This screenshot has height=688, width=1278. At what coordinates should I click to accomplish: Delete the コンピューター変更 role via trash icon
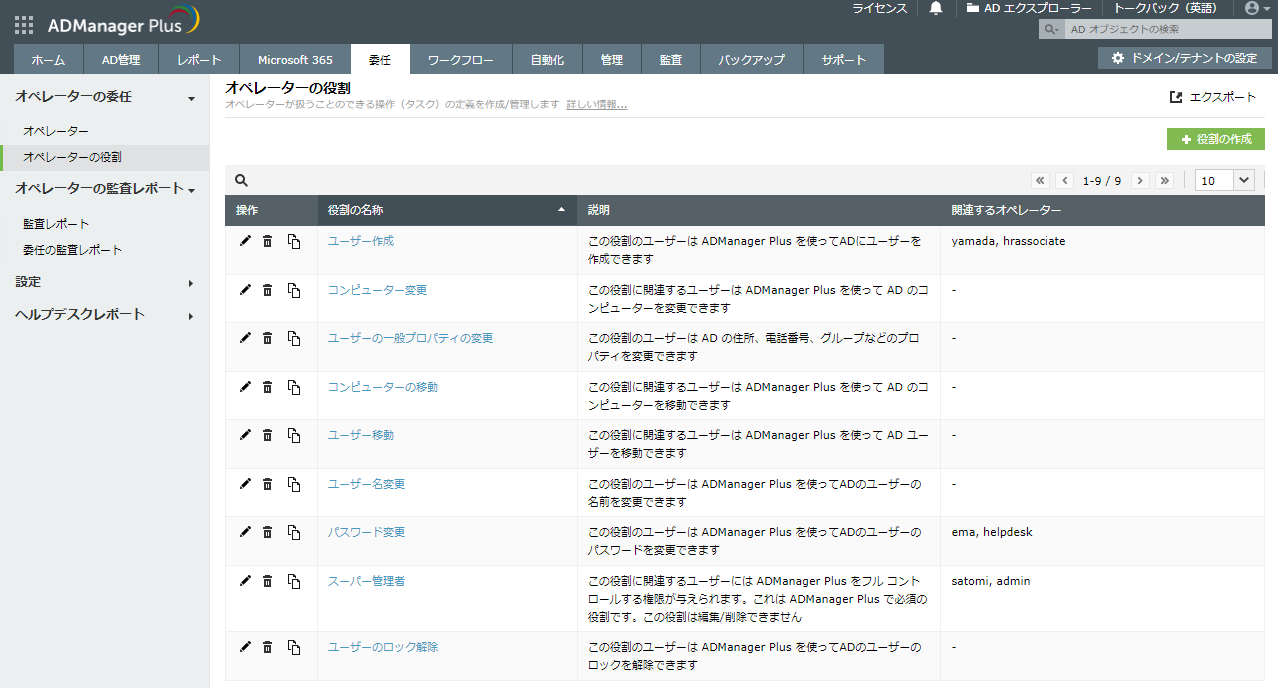[x=267, y=290]
